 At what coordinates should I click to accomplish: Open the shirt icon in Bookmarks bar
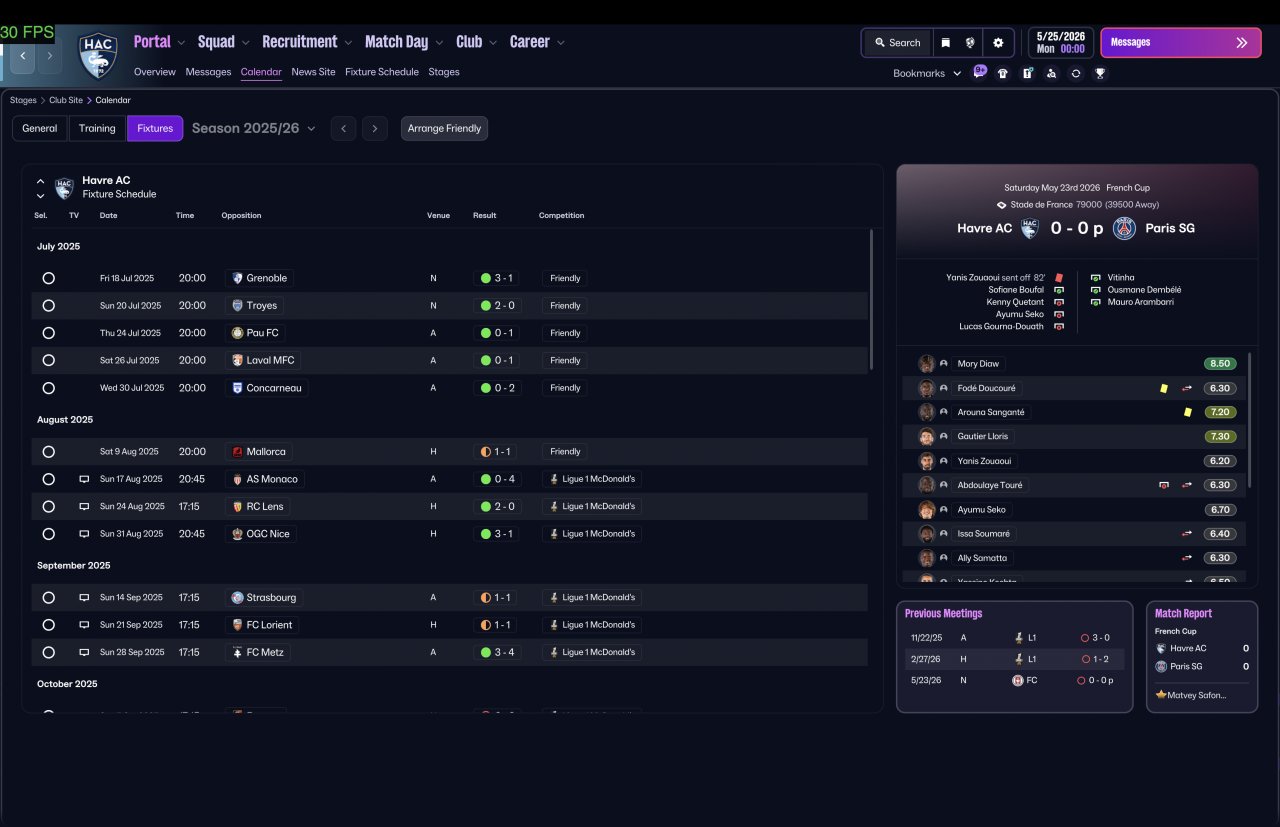tap(1003, 73)
